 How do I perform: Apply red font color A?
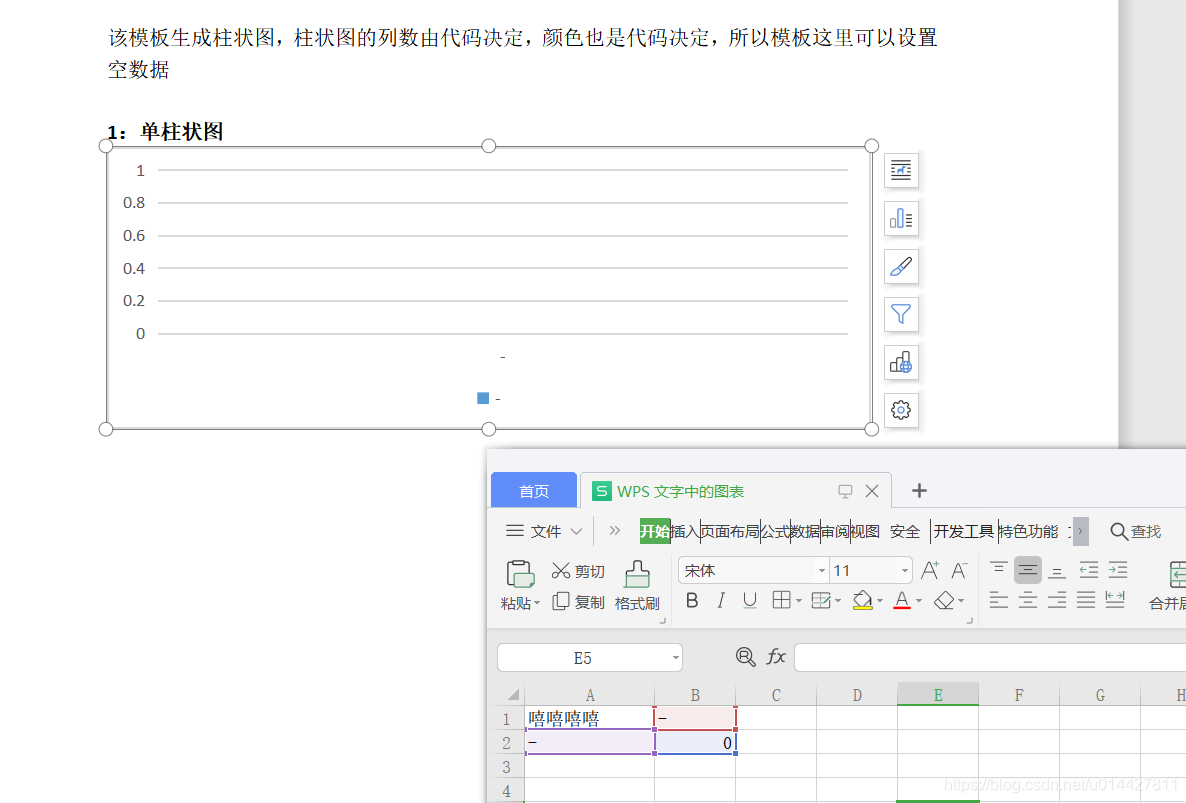tap(902, 600)
